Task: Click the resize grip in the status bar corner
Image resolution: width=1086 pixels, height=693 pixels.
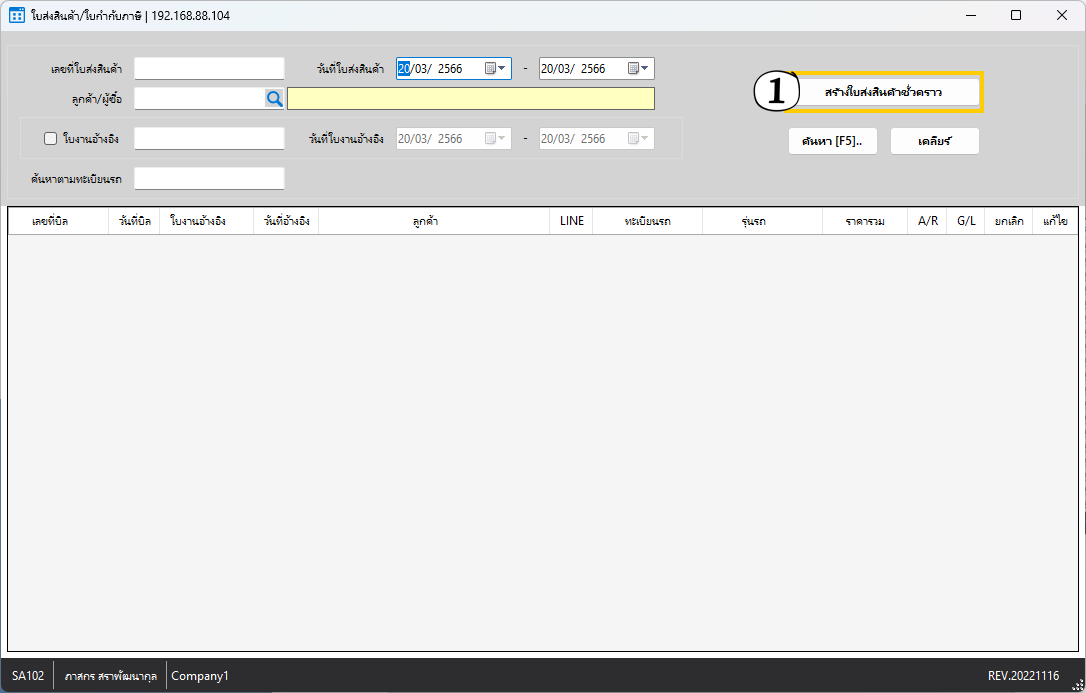Action: tap(1077, 684)
